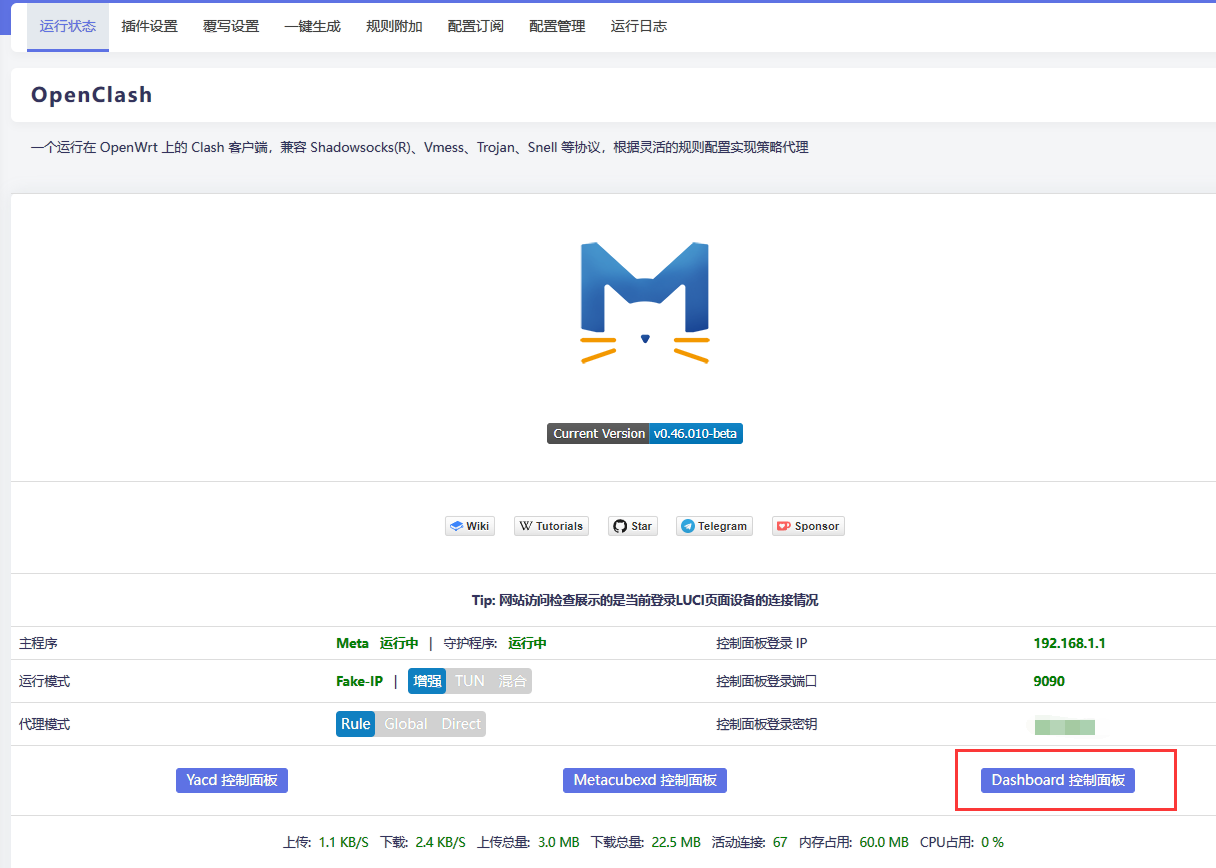Open the Wiki badge link

[x=470, y=526]
